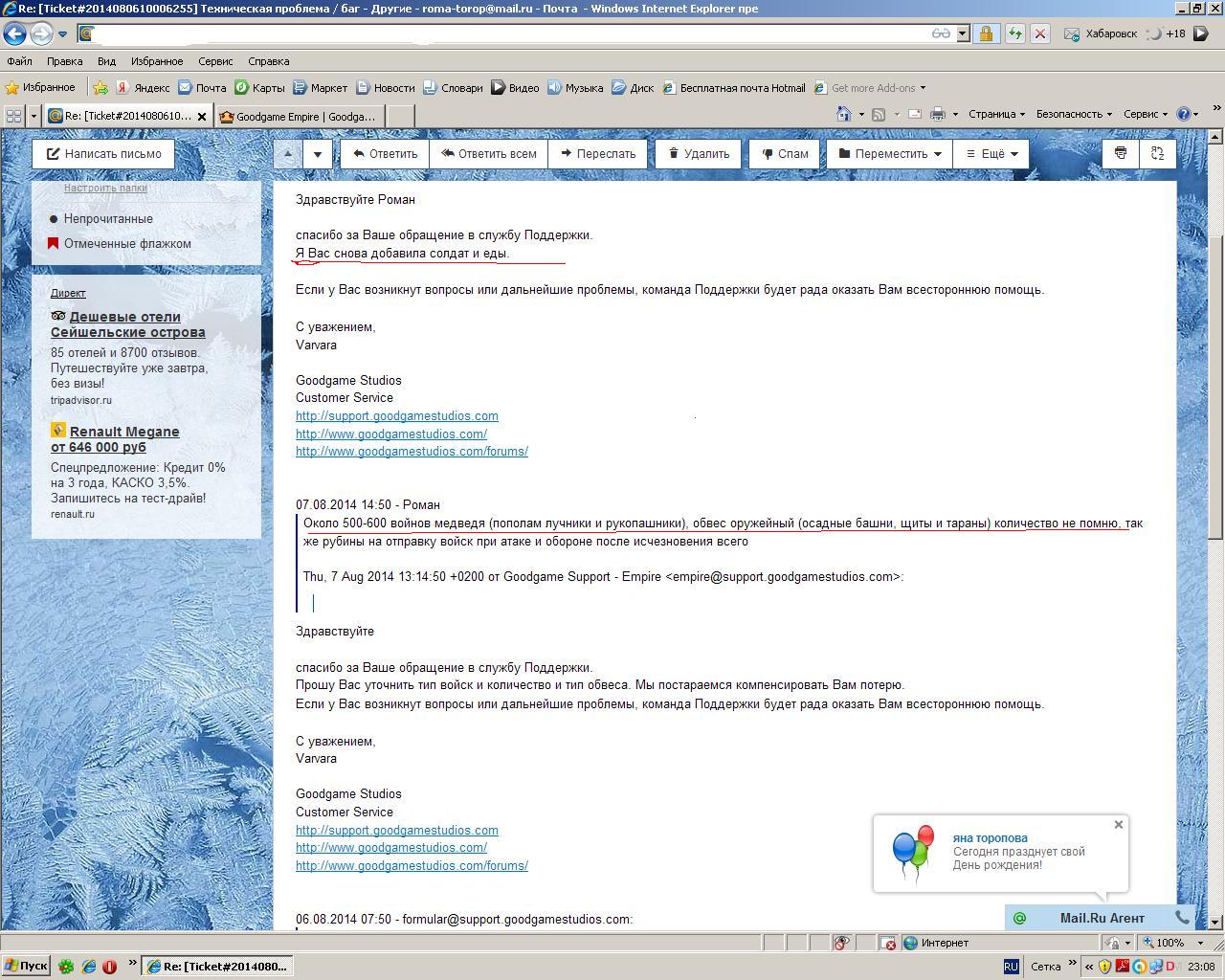Click the InPrivate filtering eye icon
Viewport: 1225px width, 980px height.
coord(841,943)
